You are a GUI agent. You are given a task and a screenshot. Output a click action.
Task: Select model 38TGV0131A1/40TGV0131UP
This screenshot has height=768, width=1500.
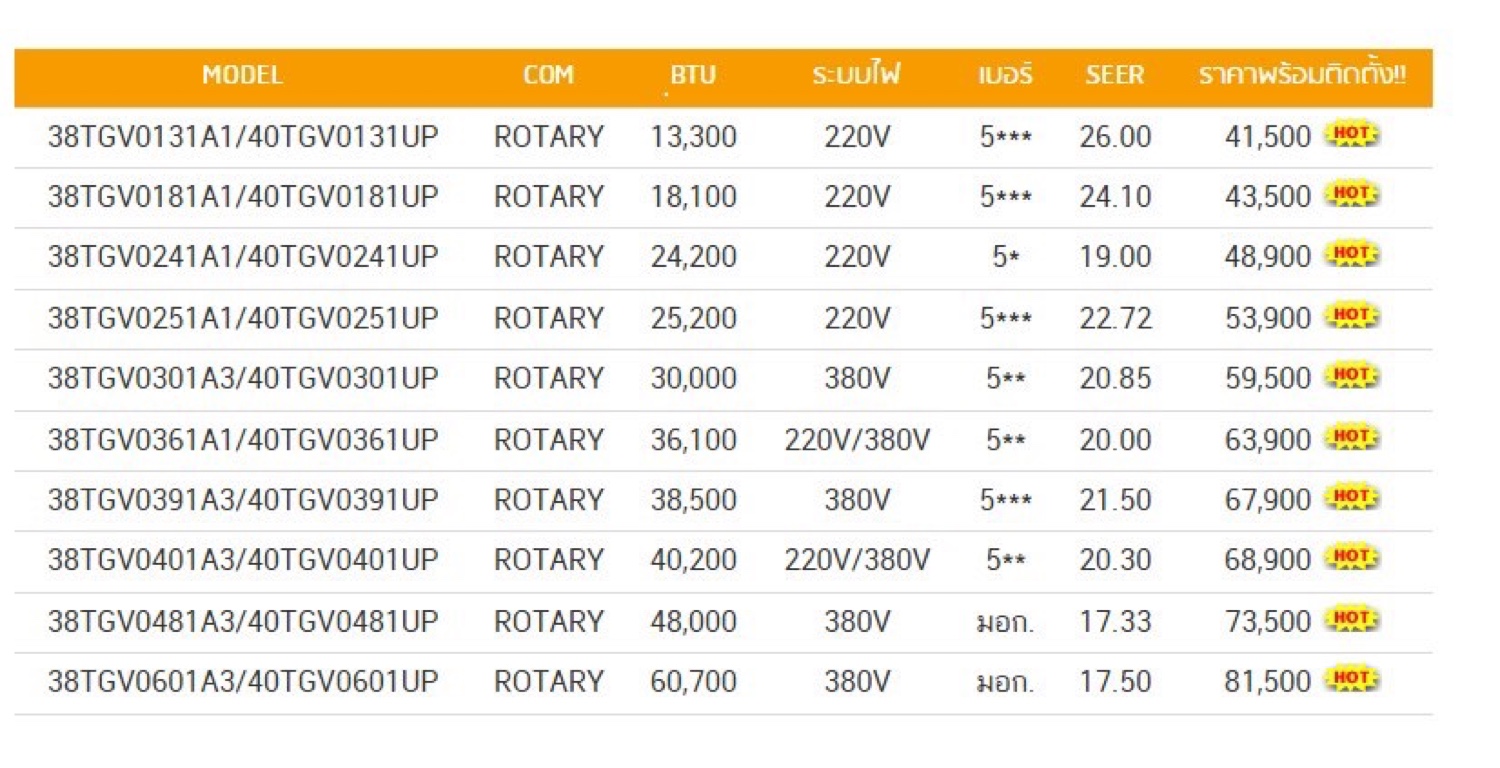pos(243,136)
